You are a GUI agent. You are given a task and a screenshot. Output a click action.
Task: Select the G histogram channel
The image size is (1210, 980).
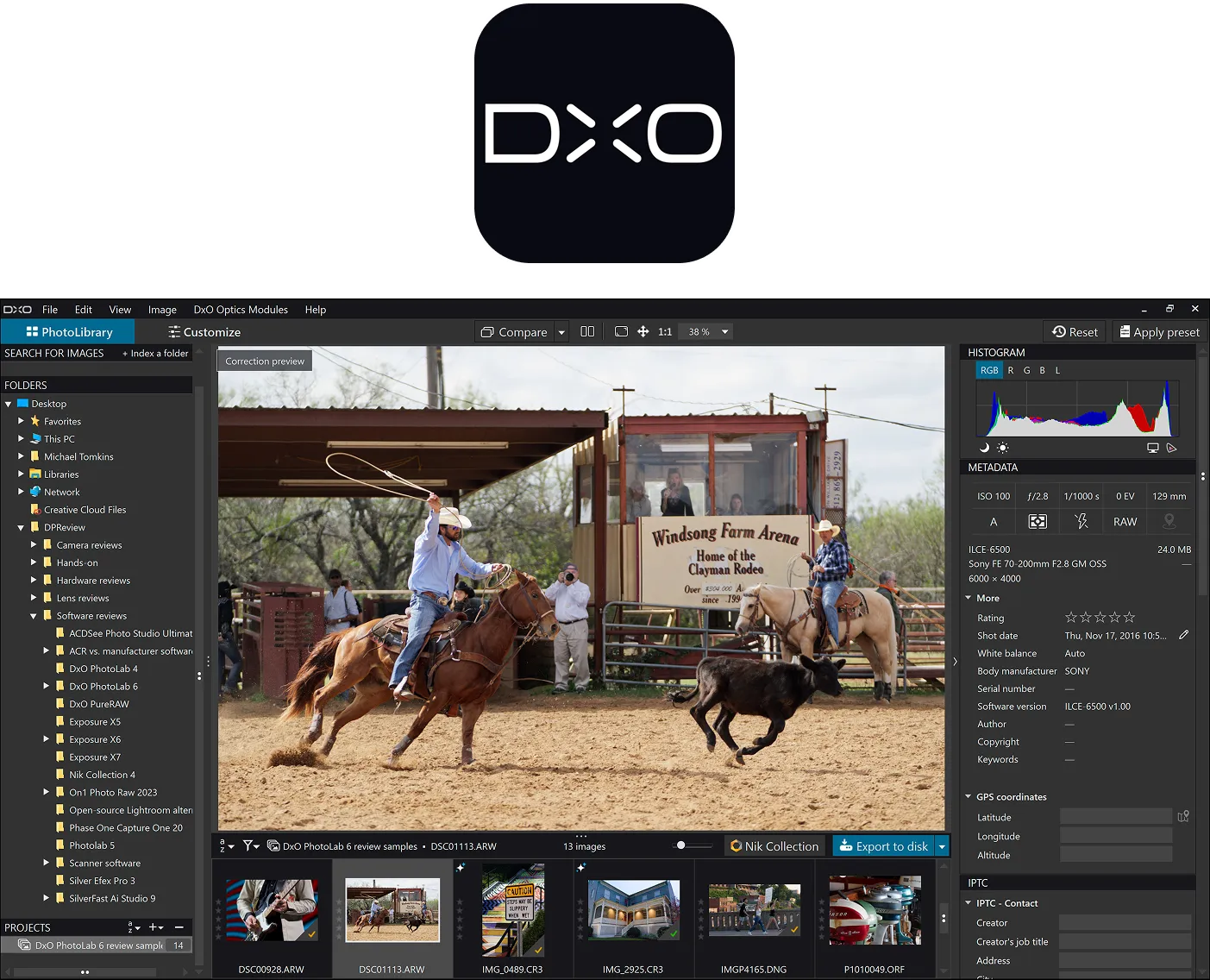[1026, 370]
